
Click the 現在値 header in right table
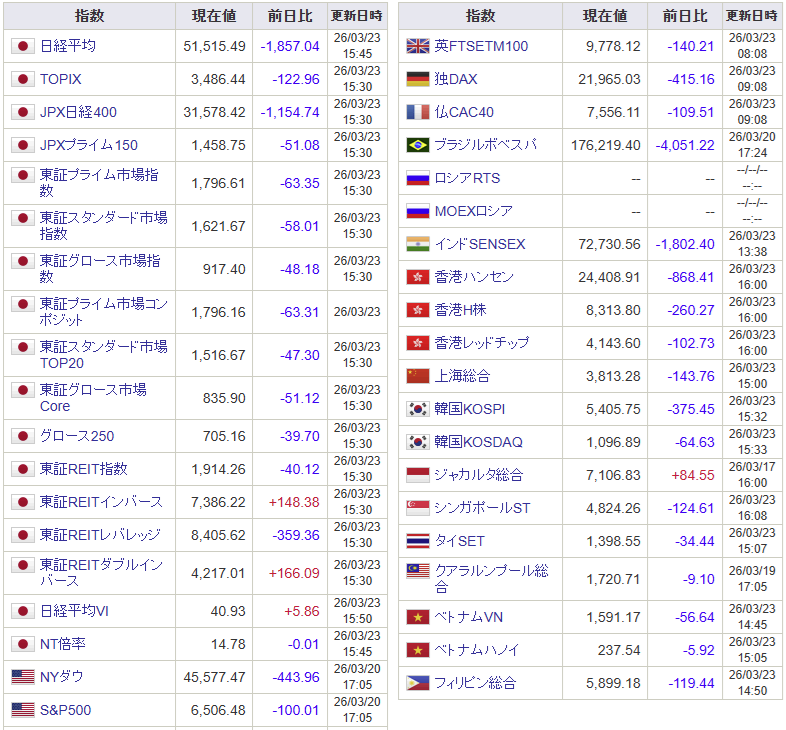point(605,16)
